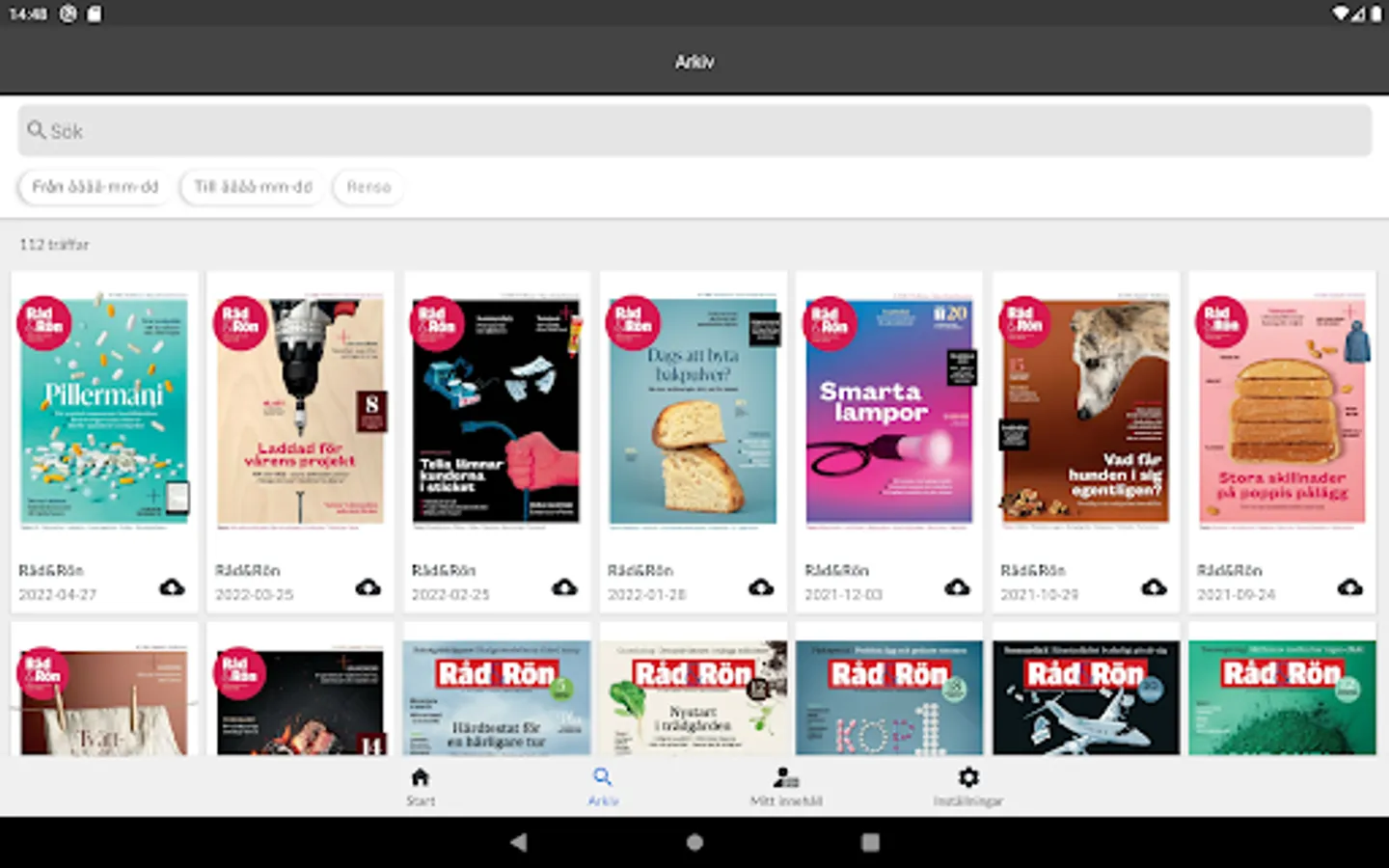Image resolution: width=1389 pixels, height=868 pixels.
Task: Tap the Android recent apps button
Action: (x=870, y=842)
